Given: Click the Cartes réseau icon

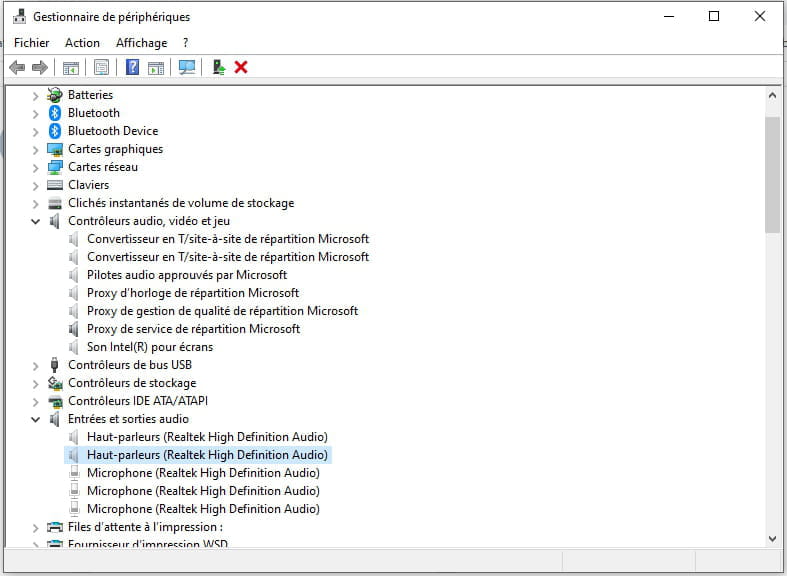Looking at the screenshot, I should pyautogui.click(x=55, y=167).
